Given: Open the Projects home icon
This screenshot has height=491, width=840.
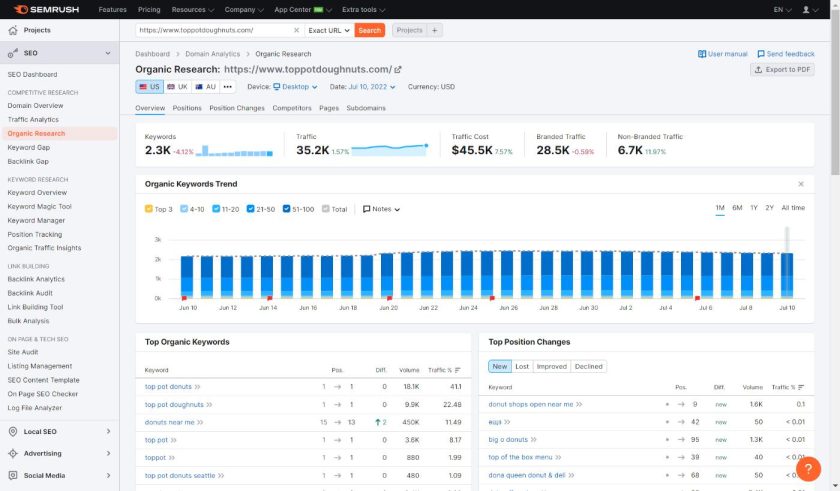Looking at the screenshot, I should tap(13, 30).
